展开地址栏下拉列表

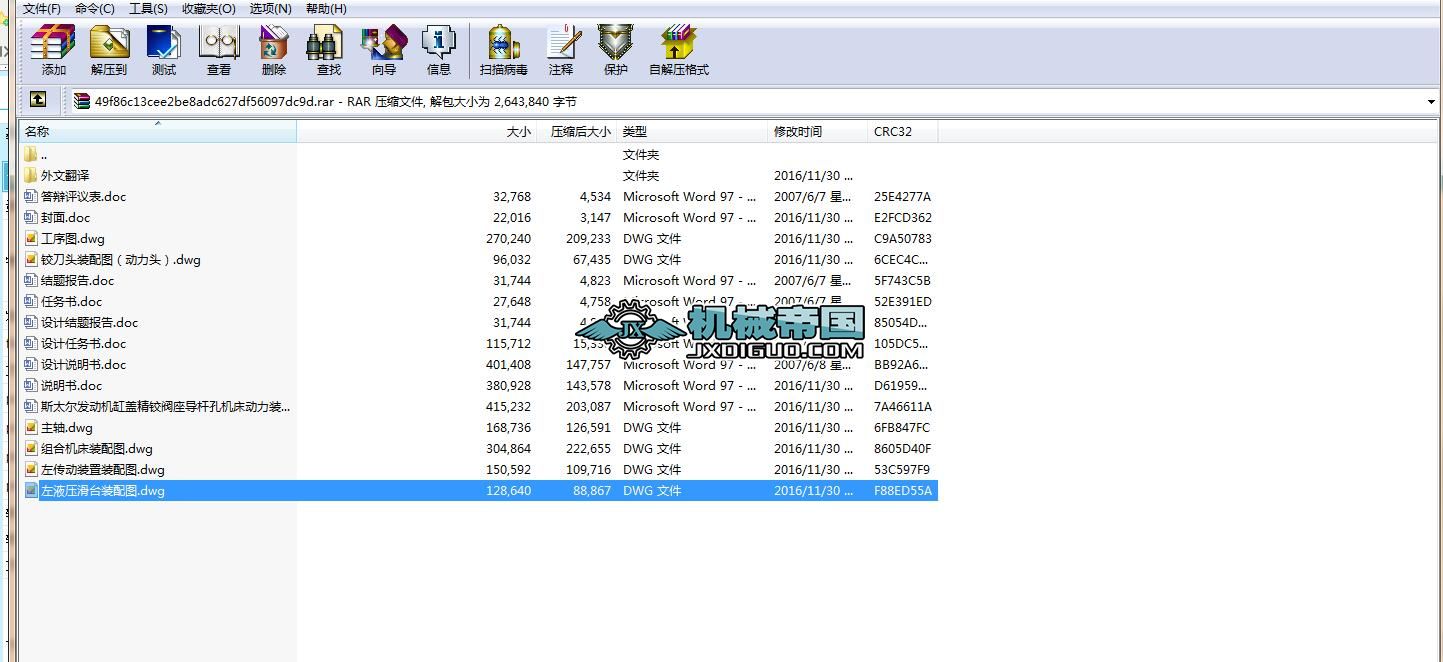(1432, 100)
